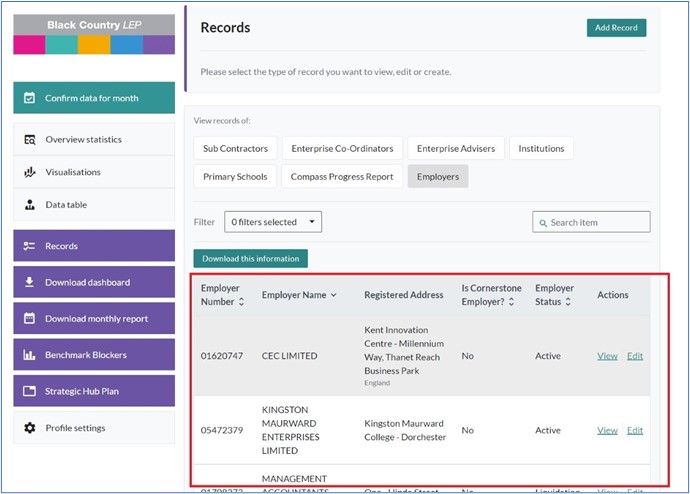Click the Profile settings gear icon
This screenshot has width=690, height=494.
(x=29, y=428)
